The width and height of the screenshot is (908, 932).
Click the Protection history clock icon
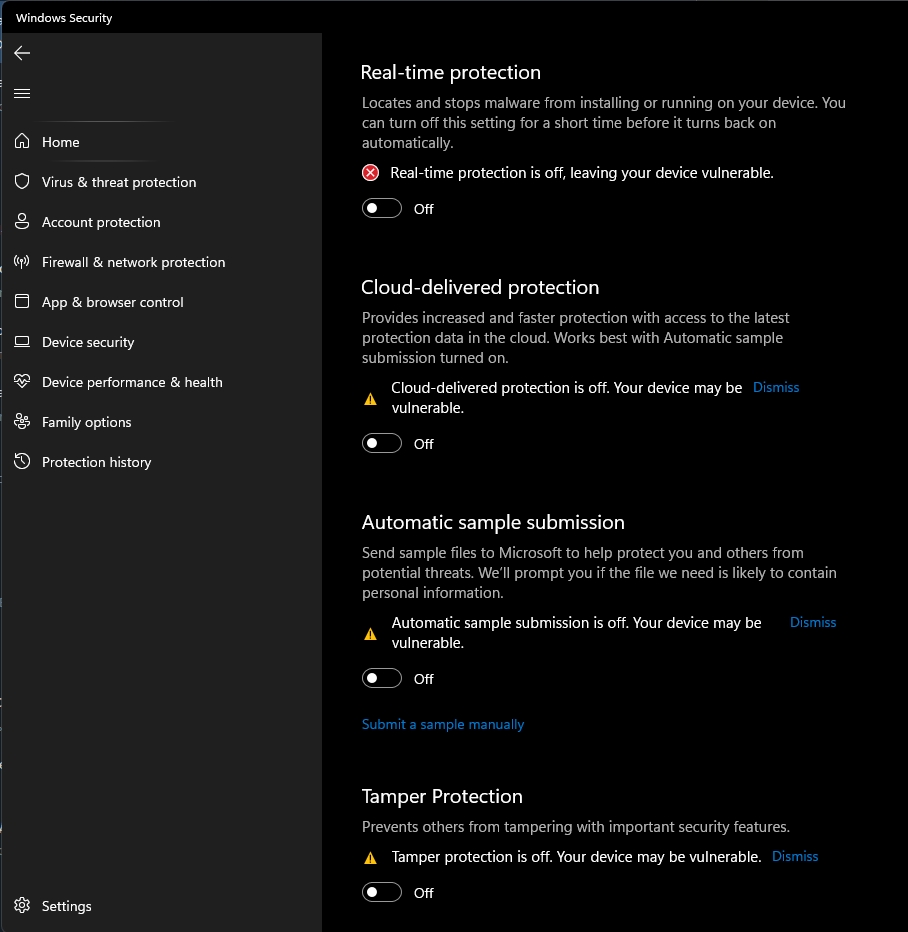[22, 462]
